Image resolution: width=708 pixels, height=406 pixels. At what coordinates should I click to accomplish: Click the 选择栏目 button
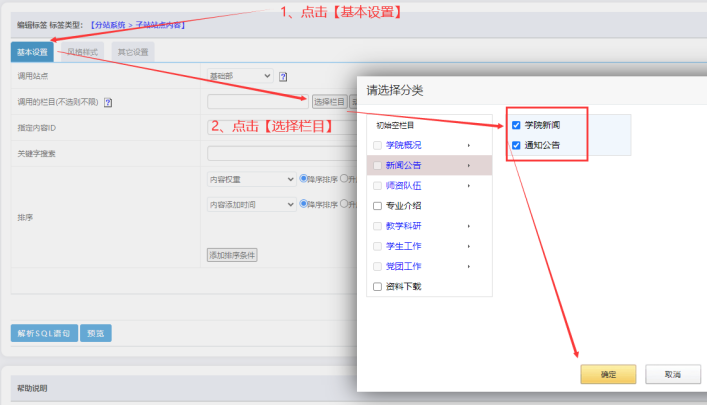pyautogui.click(x=329, y=101)
